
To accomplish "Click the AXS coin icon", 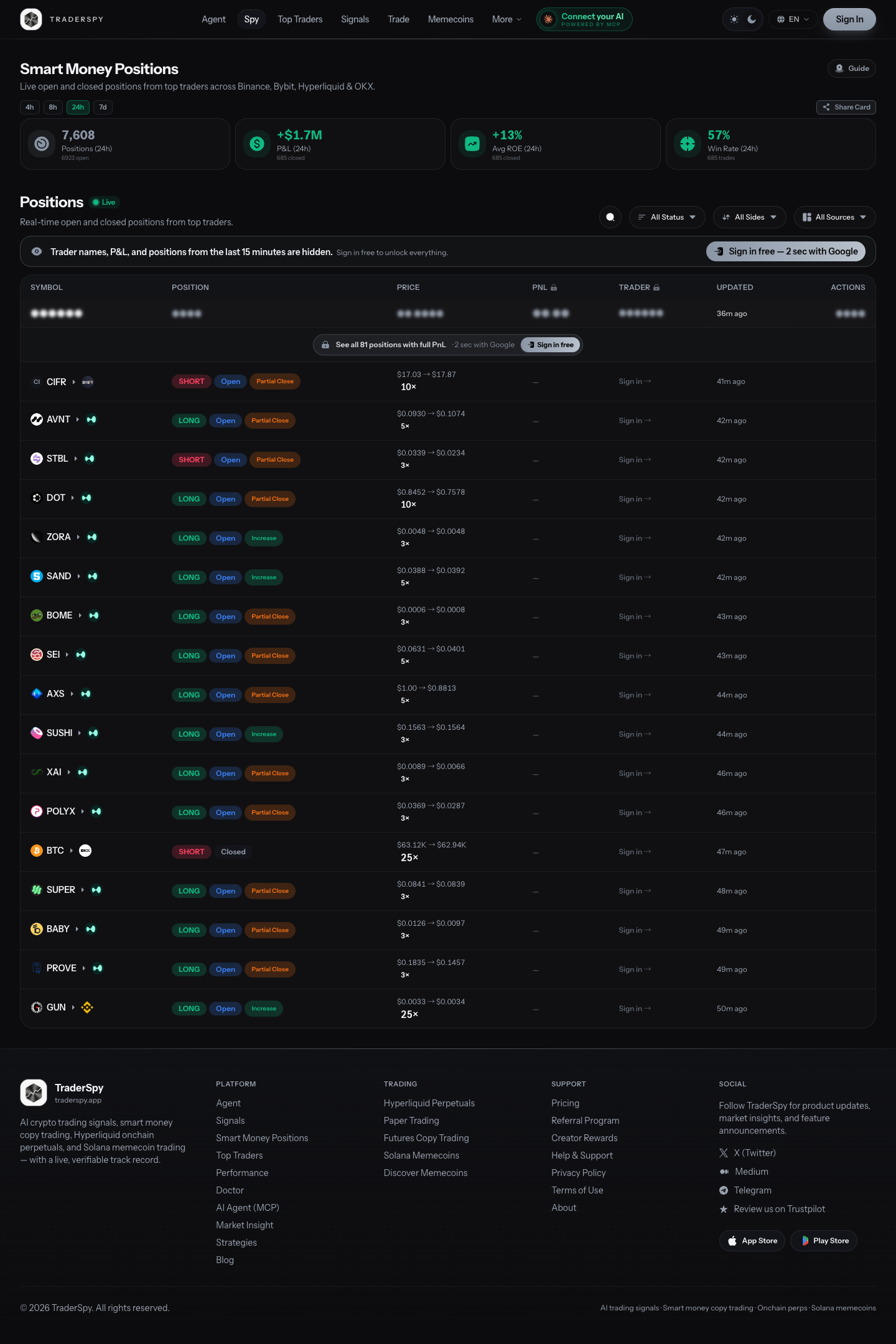I will click(37, 694).
